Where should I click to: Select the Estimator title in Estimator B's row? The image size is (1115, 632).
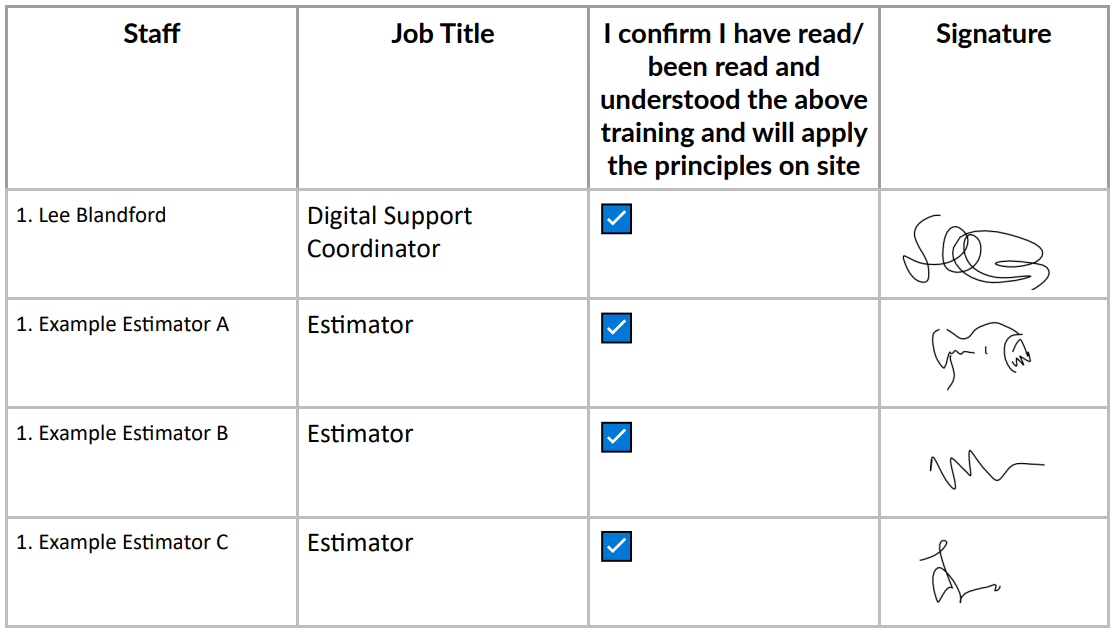[360, 434]
